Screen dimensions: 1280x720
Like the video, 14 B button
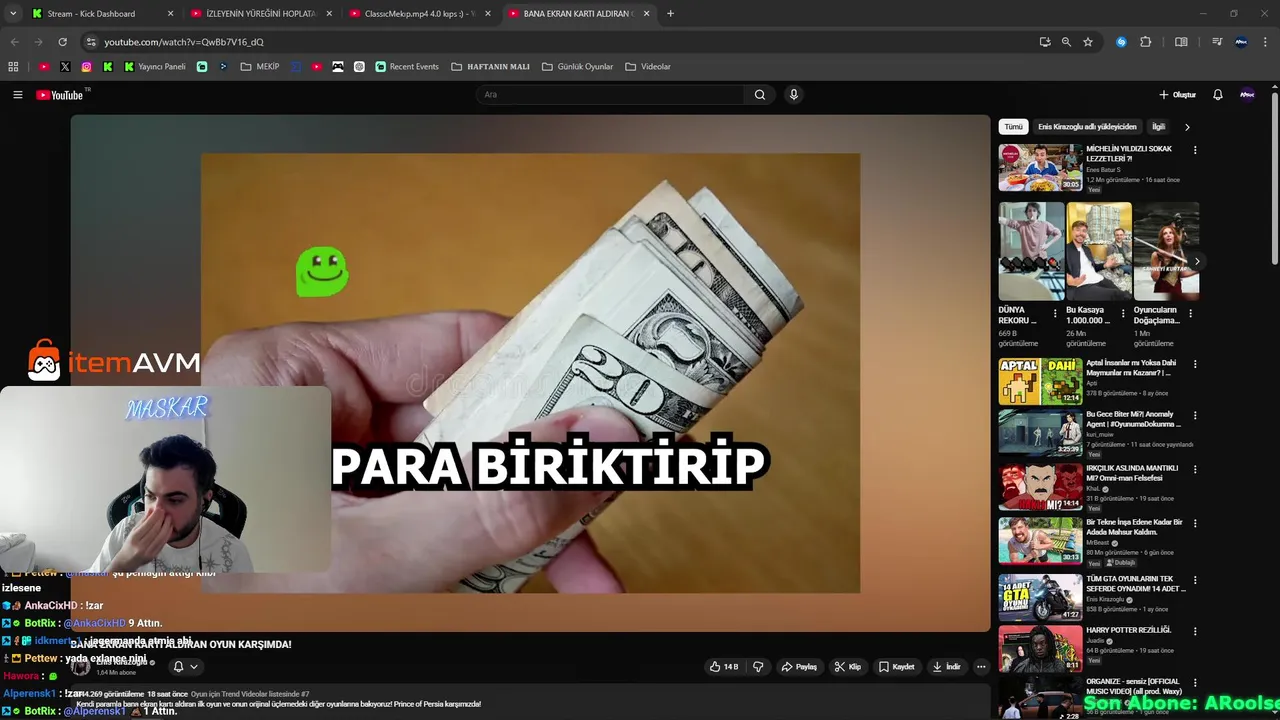coord(724,667)
